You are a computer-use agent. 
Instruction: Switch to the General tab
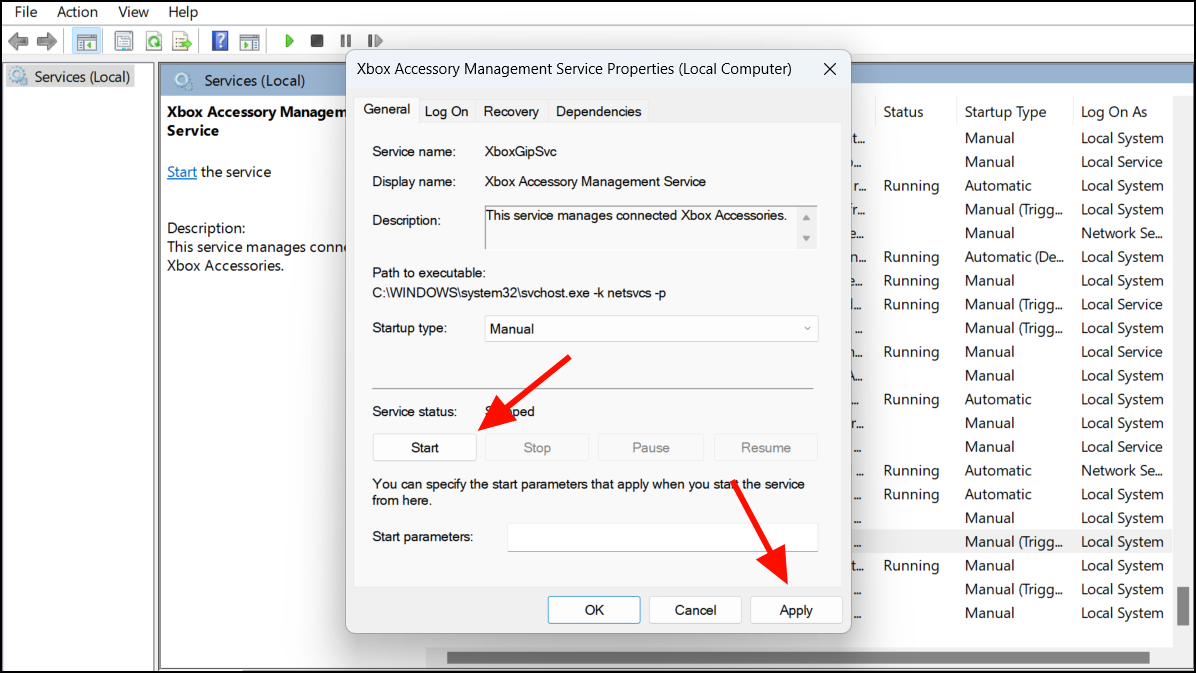pos(386,109)
